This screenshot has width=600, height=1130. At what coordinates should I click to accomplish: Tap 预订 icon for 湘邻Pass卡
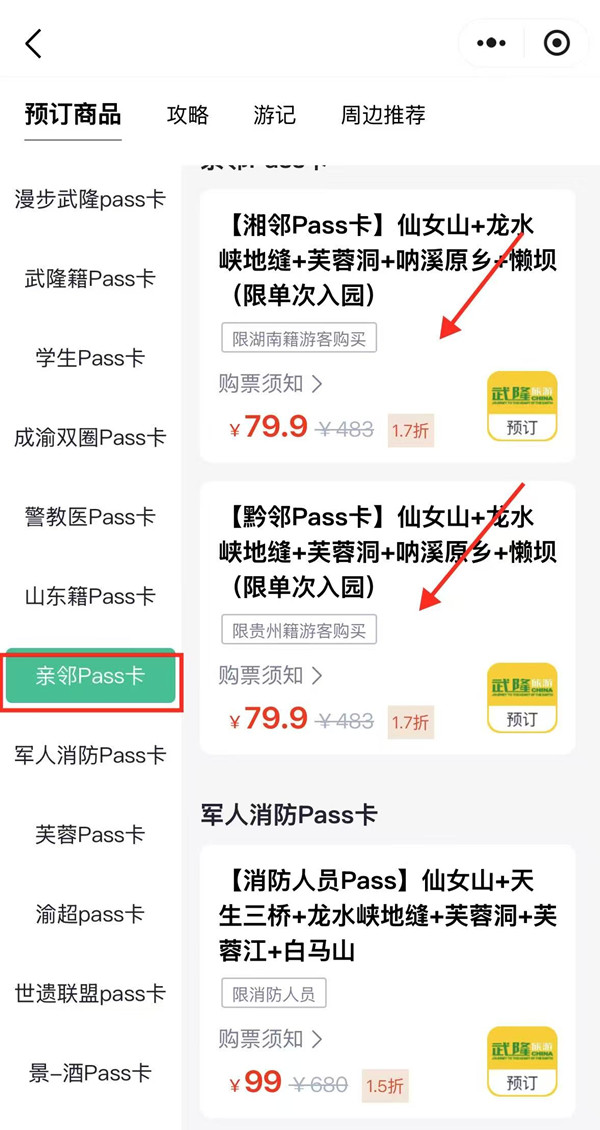(522, 406)
